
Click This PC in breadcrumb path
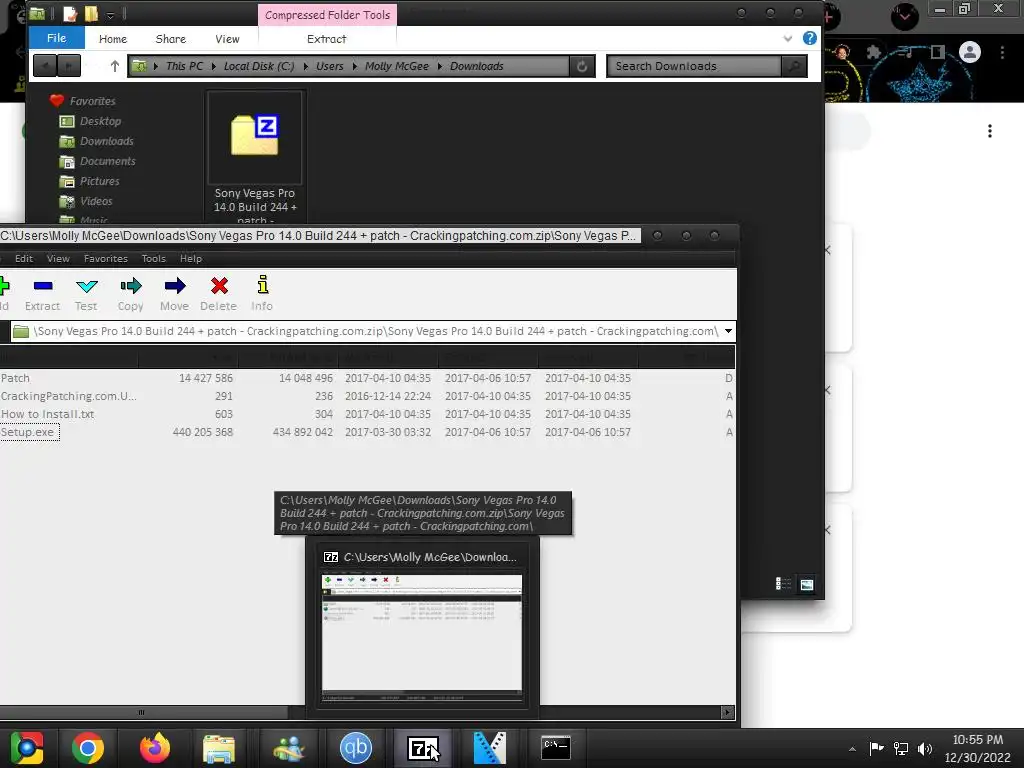point(185,66)
